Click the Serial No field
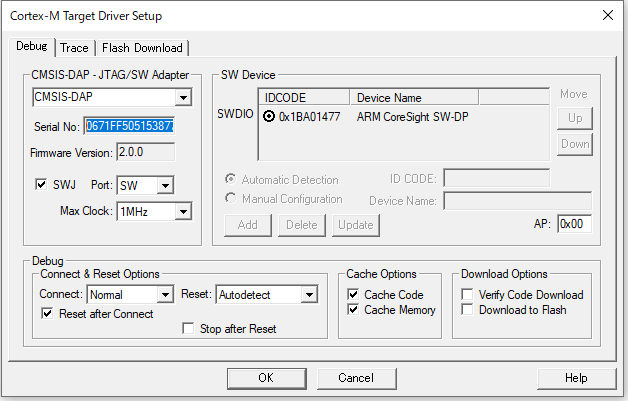The width and height of the screenshot is (628, 401). (129, 126)
